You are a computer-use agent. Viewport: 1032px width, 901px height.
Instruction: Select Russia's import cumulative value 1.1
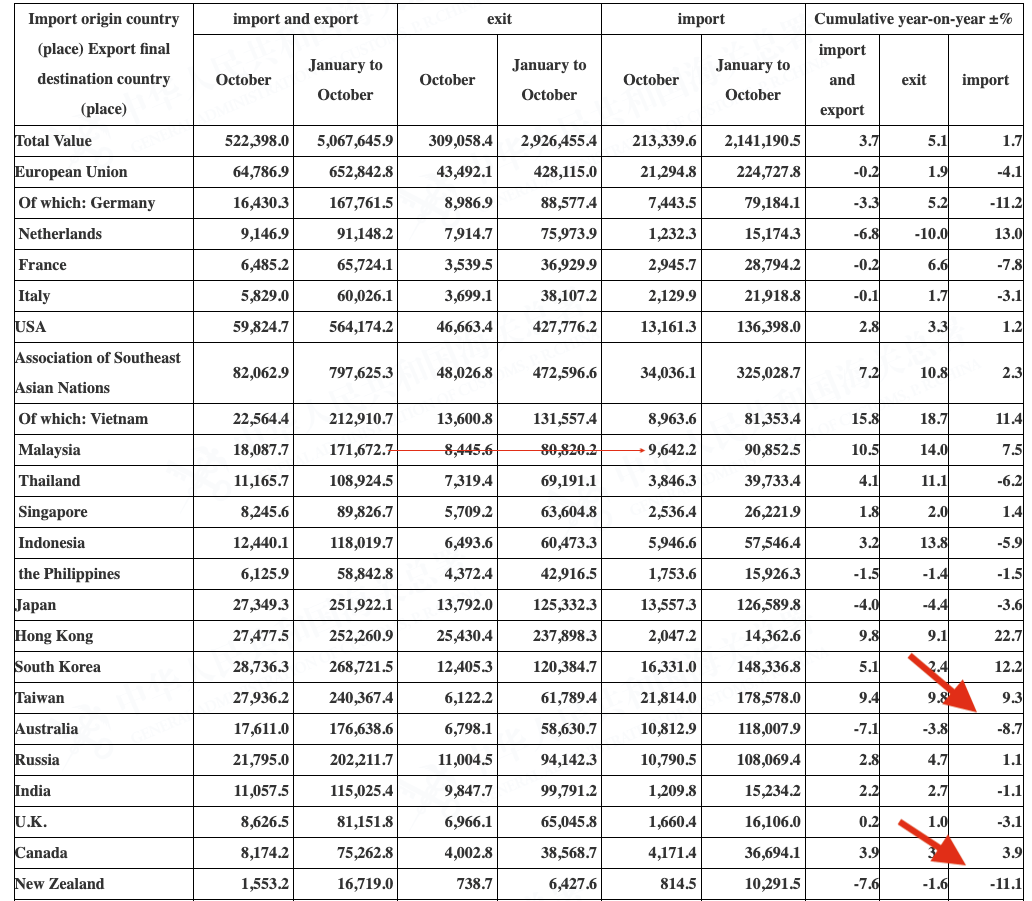(x=1010, y=759)
